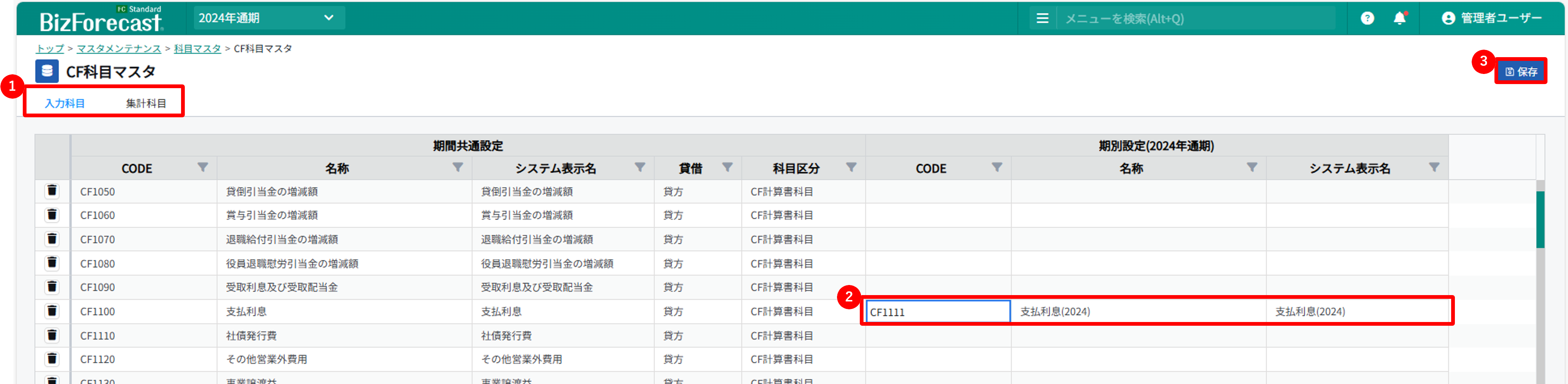The image size is (1568, 384).
Task: Delete the CF1100 支払利息 row
Action: [52, 311]
